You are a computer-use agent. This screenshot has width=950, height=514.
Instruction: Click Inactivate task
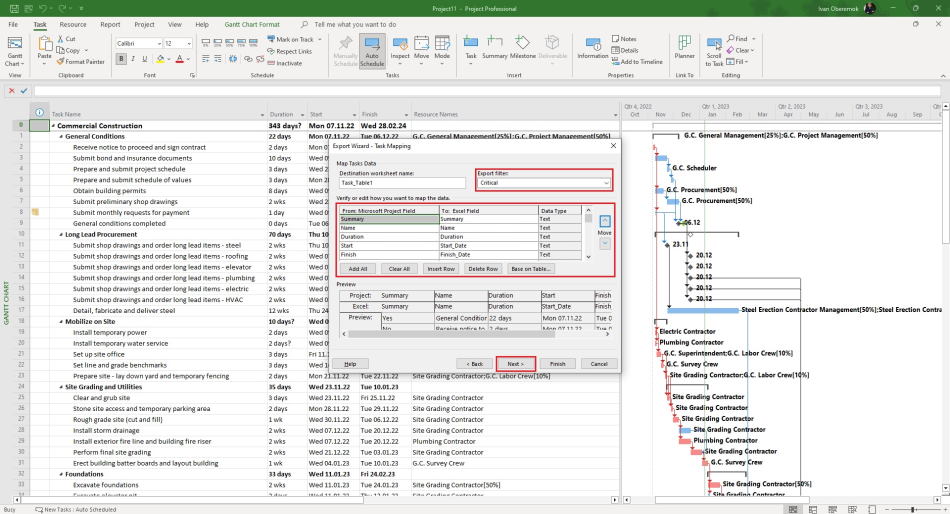tap(284, 63)
